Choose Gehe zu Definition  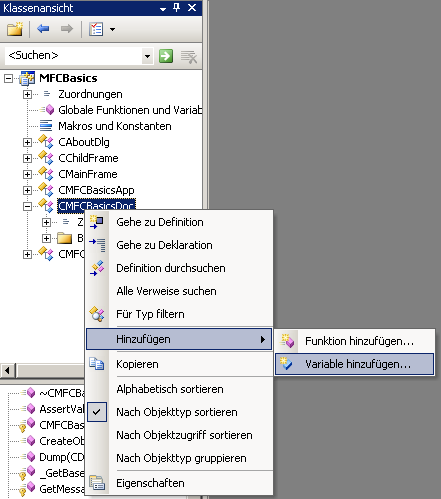click(179, 222)
